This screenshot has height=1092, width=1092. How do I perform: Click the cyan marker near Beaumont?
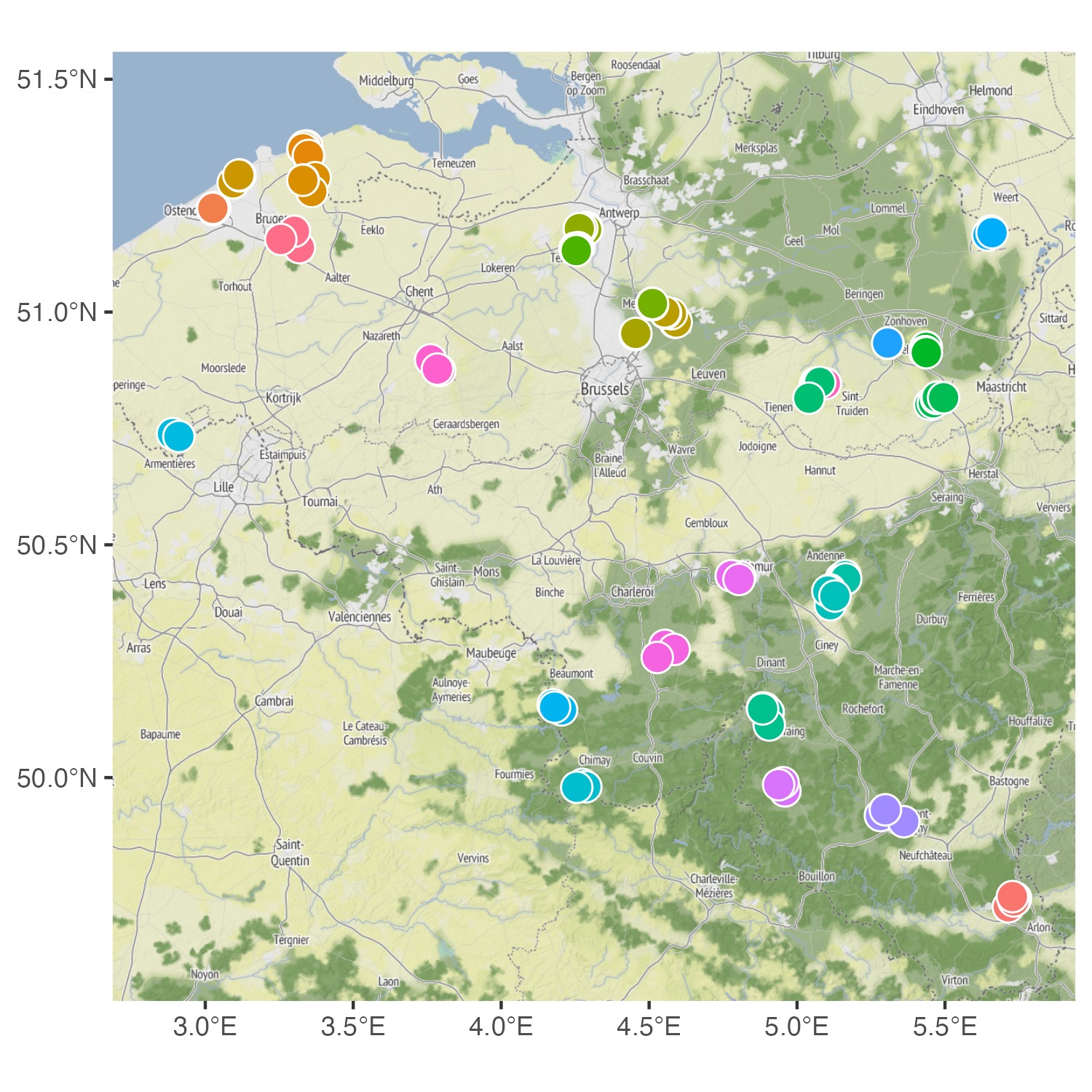click(x=556, y=706)
